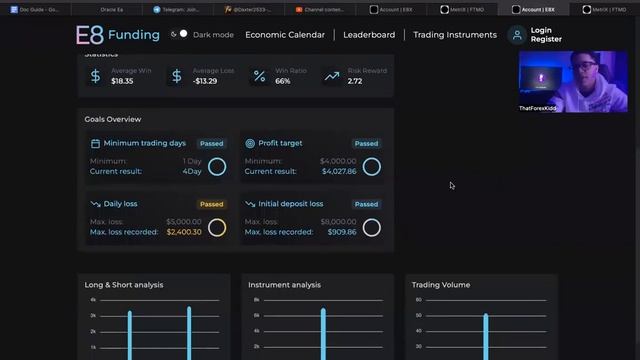This screenshot has height=360, width=640.
Task: Open the Trading Instruments page
Action: coord(455,35)
